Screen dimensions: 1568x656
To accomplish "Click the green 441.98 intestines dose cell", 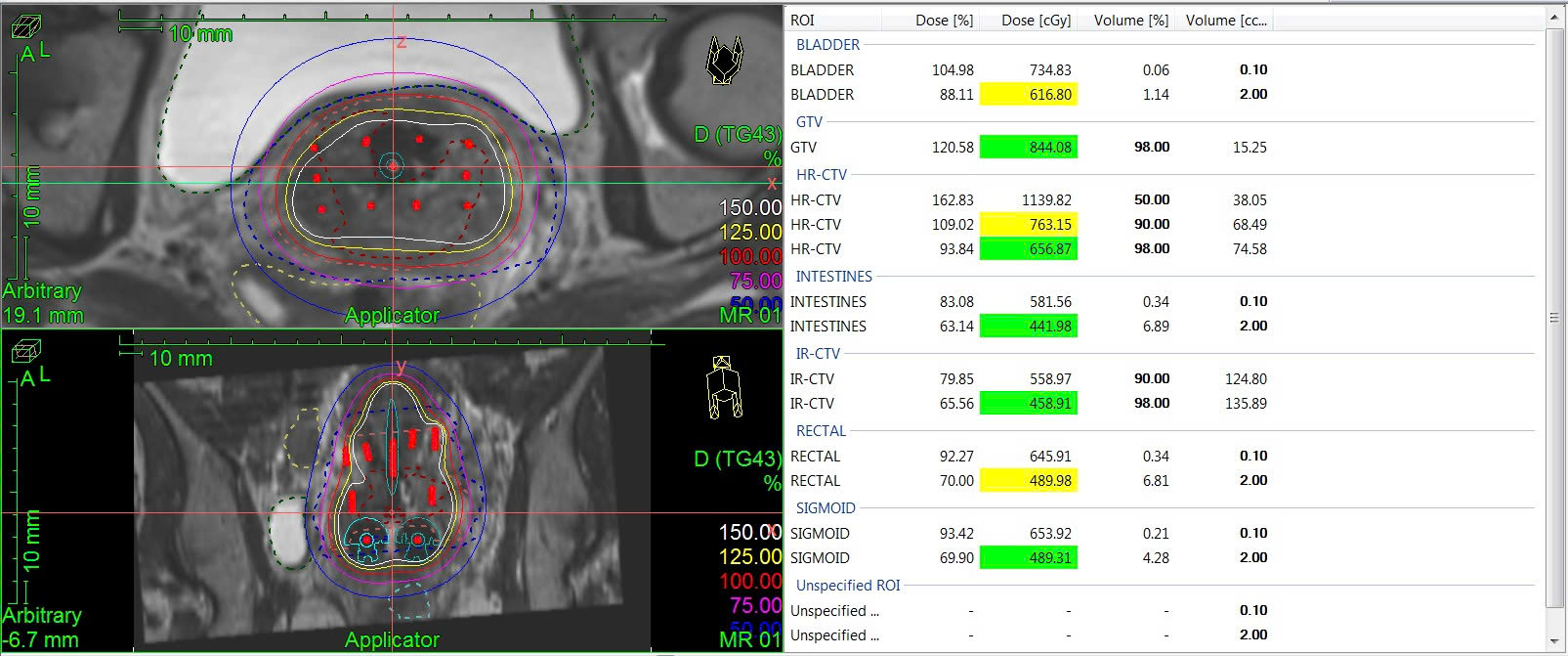I will coord(1030,327).
